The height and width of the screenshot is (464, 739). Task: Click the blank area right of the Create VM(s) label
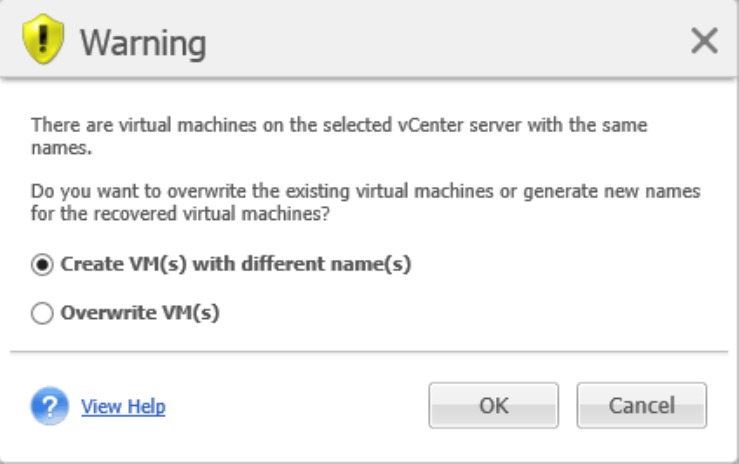point(560,265)
